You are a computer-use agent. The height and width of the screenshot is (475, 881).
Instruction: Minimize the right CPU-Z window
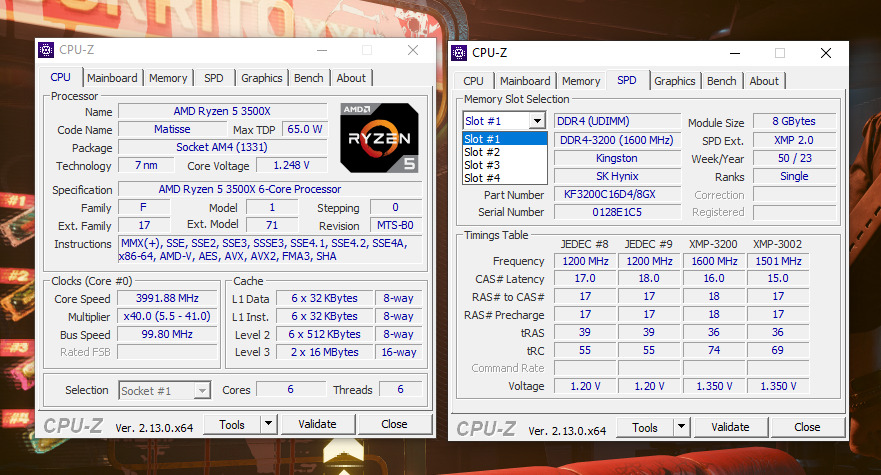coord(735,53)
